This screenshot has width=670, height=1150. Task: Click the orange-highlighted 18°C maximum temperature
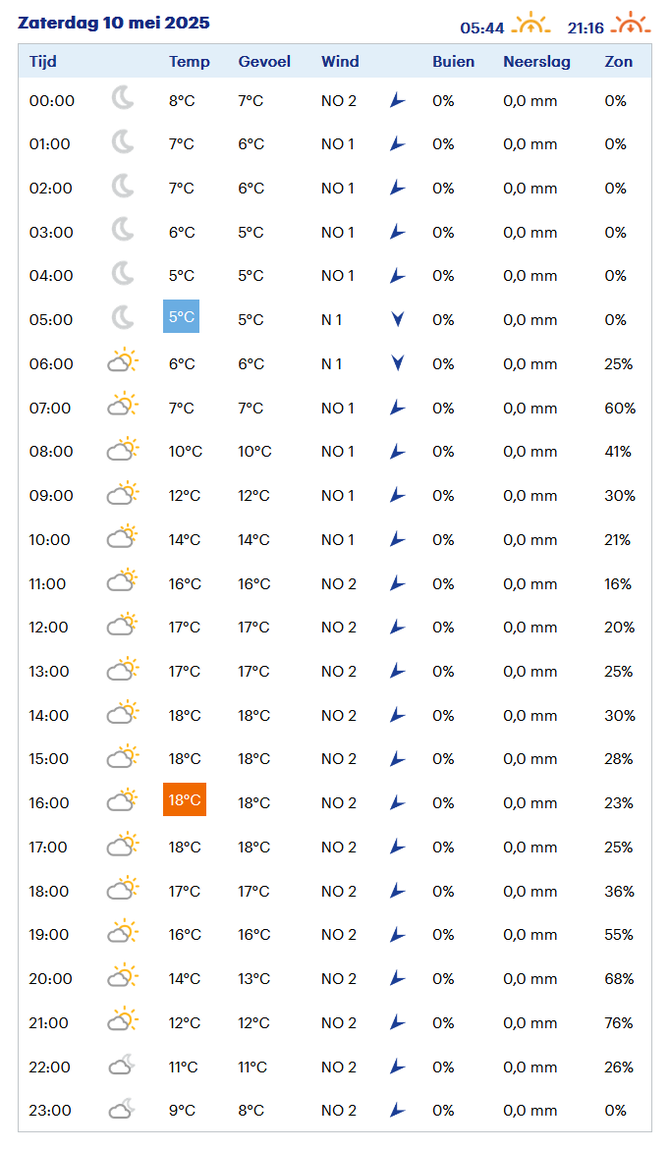184,799
